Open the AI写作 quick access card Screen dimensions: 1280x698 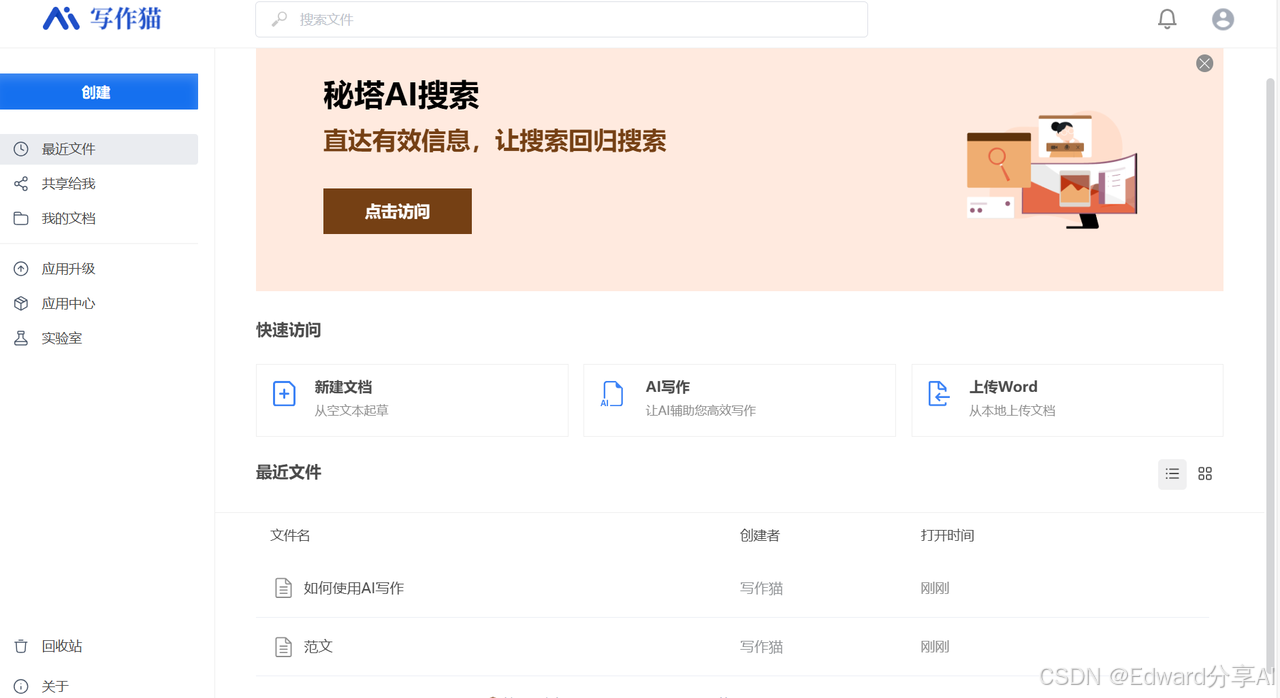[x=739, y=400]
